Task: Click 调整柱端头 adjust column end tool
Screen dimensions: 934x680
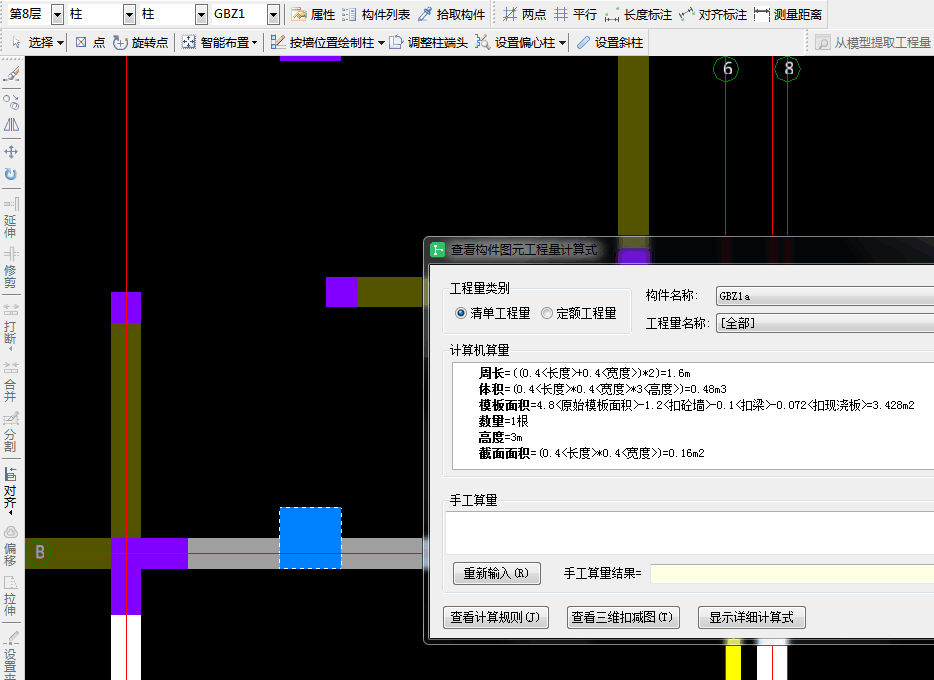Action: pos(428,42)
